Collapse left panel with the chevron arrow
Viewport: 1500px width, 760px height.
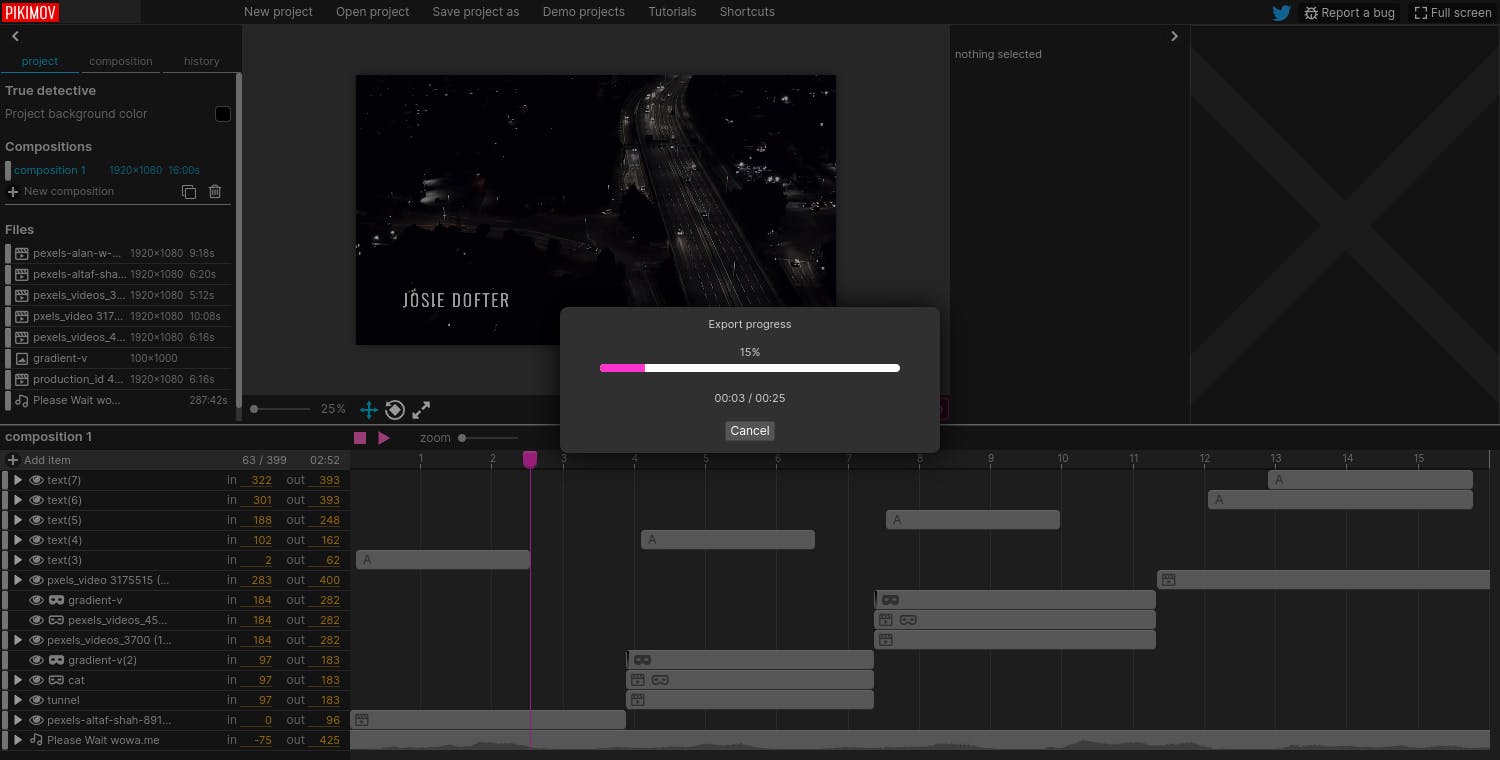coord(15,36)
